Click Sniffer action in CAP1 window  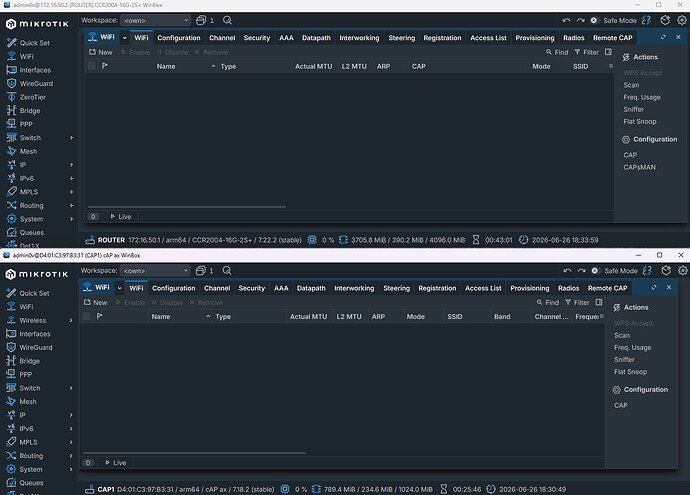tap(624, 359)
